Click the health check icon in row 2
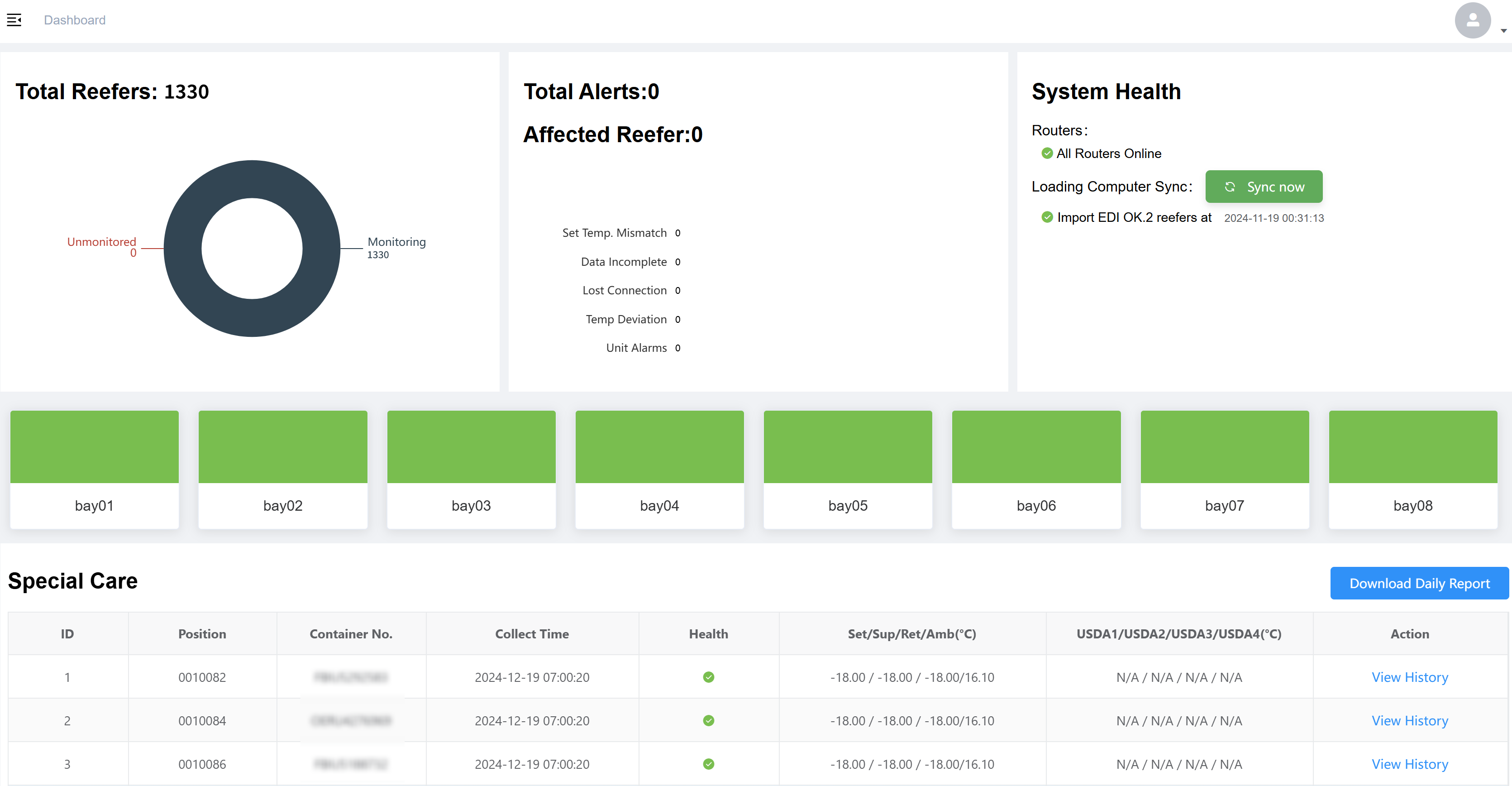 point(708,720)
